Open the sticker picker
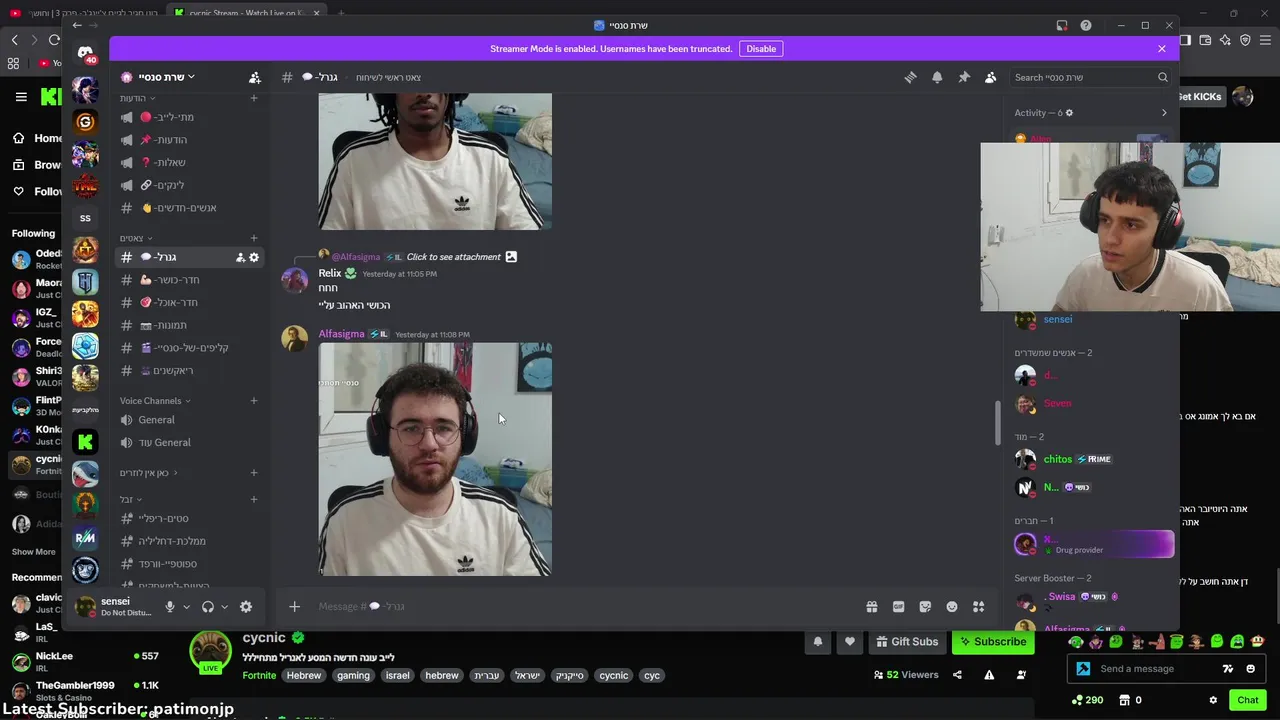This screenshot has width=1280, height=720. pyautogui.click(x=925, y=606)
